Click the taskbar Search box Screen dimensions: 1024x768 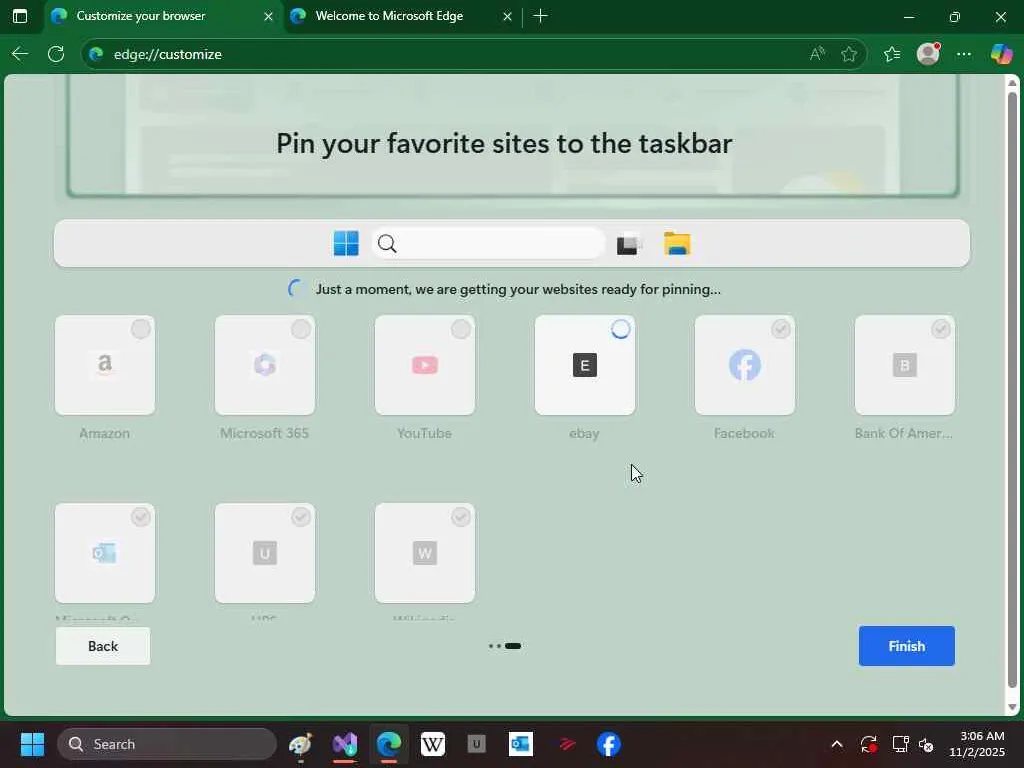(167, 744)
